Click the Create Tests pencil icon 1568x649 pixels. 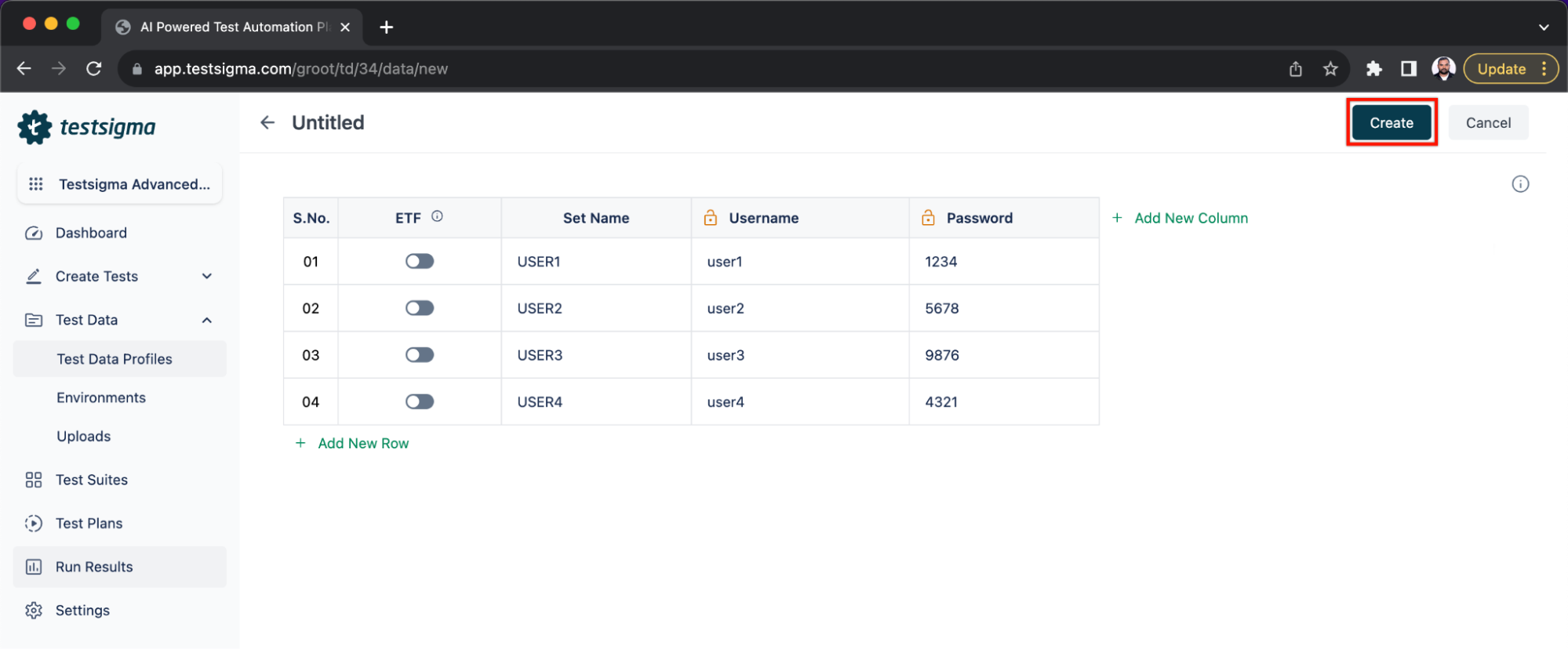(34, 276)
